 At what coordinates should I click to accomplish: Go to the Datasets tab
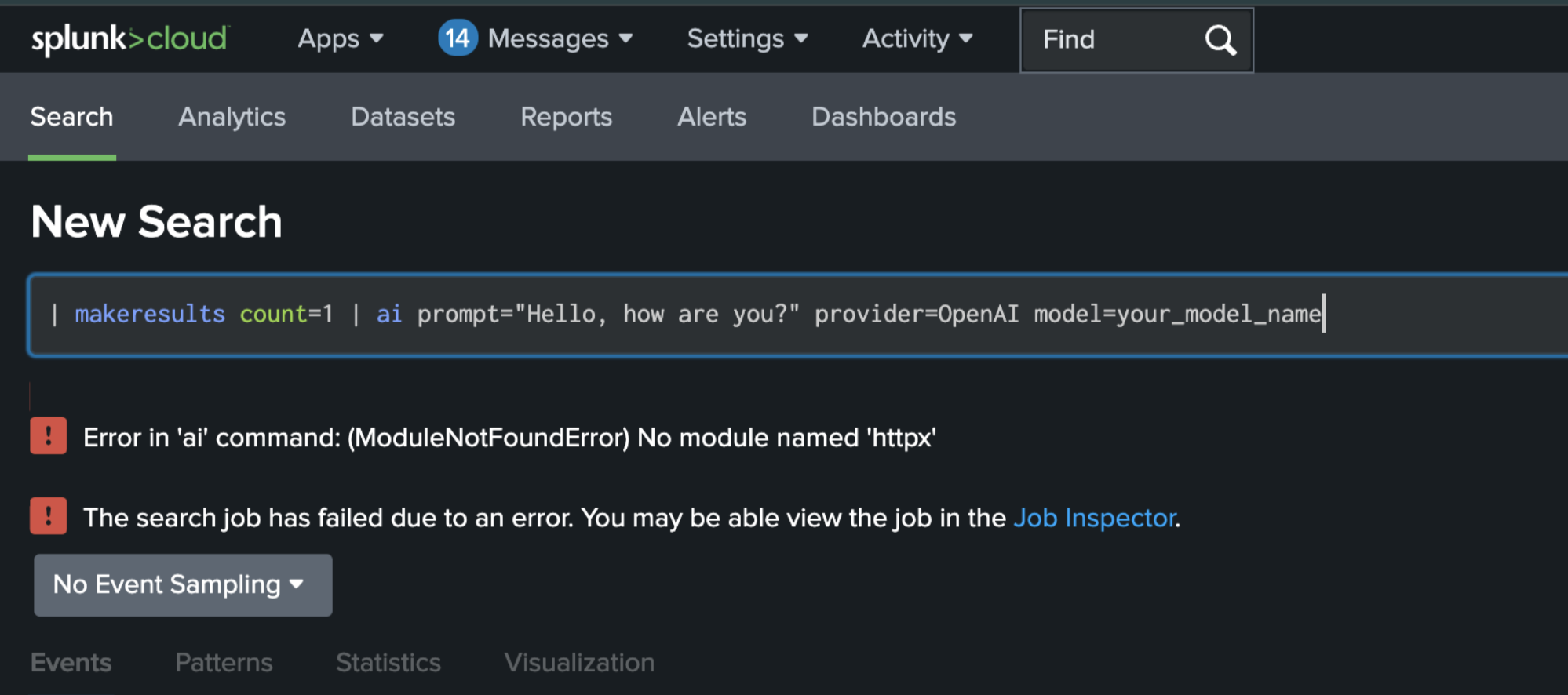tap(403, 117)
